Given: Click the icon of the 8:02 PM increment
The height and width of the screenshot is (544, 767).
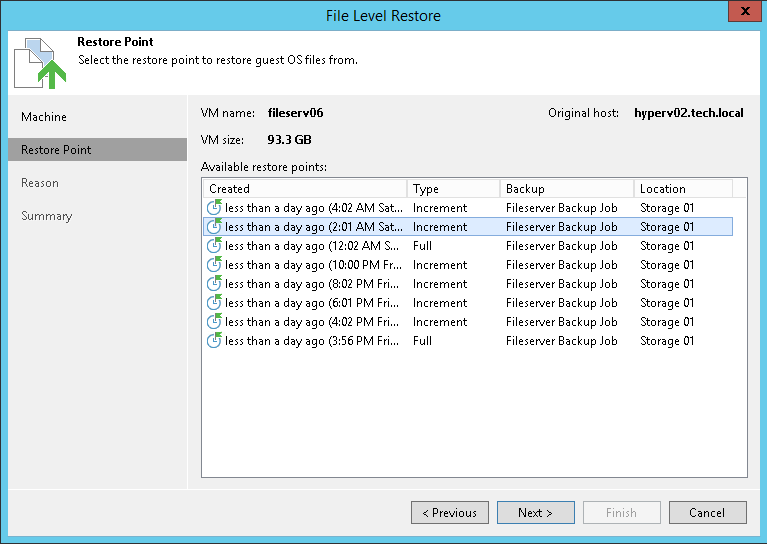Looking at the screenshot, I should (x=214, y=284).
